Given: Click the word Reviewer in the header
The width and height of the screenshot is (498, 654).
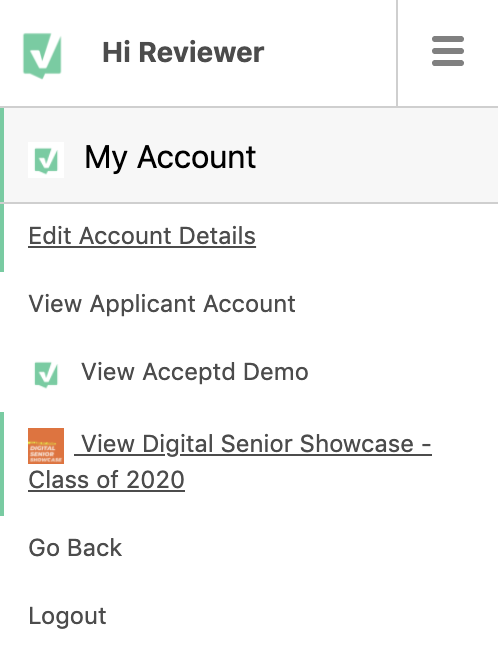Looking at the screenshot, I should pos(201,53).
